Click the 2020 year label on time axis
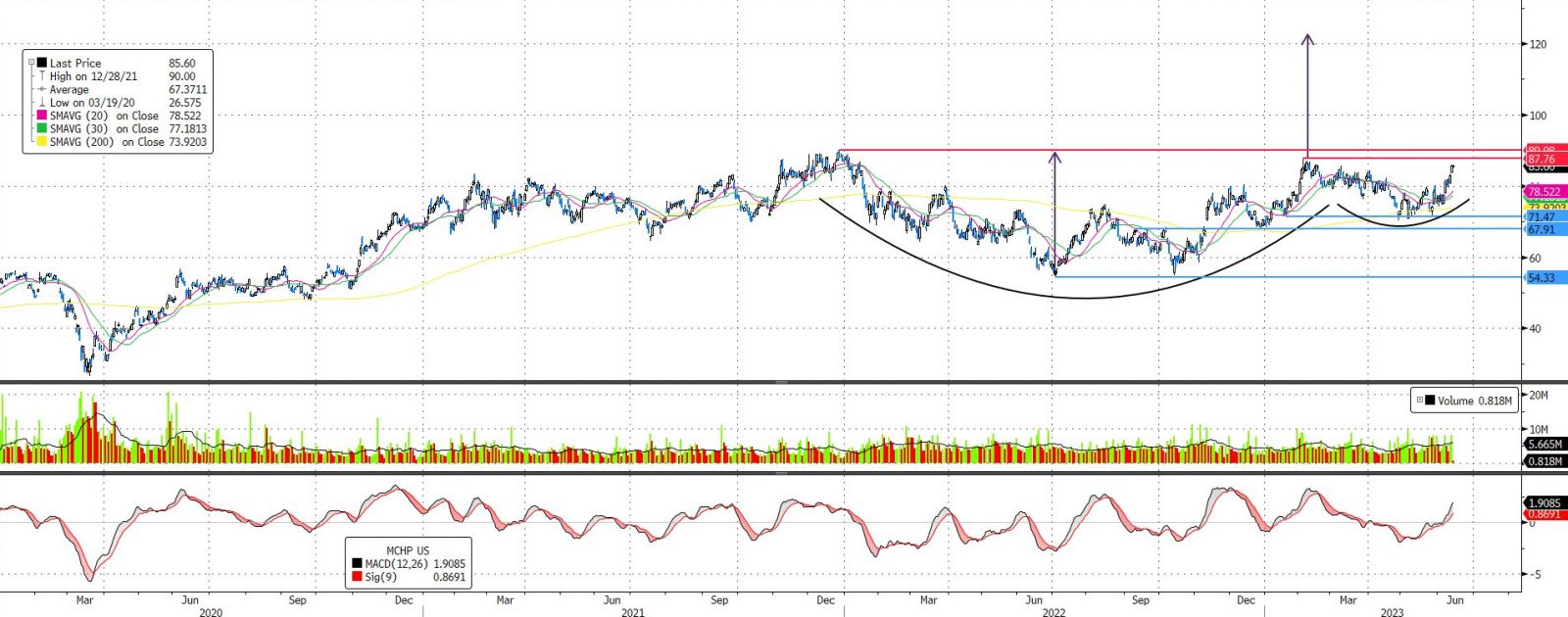Viewport: 1568px width, 617px height. click(x=211, y=612)
